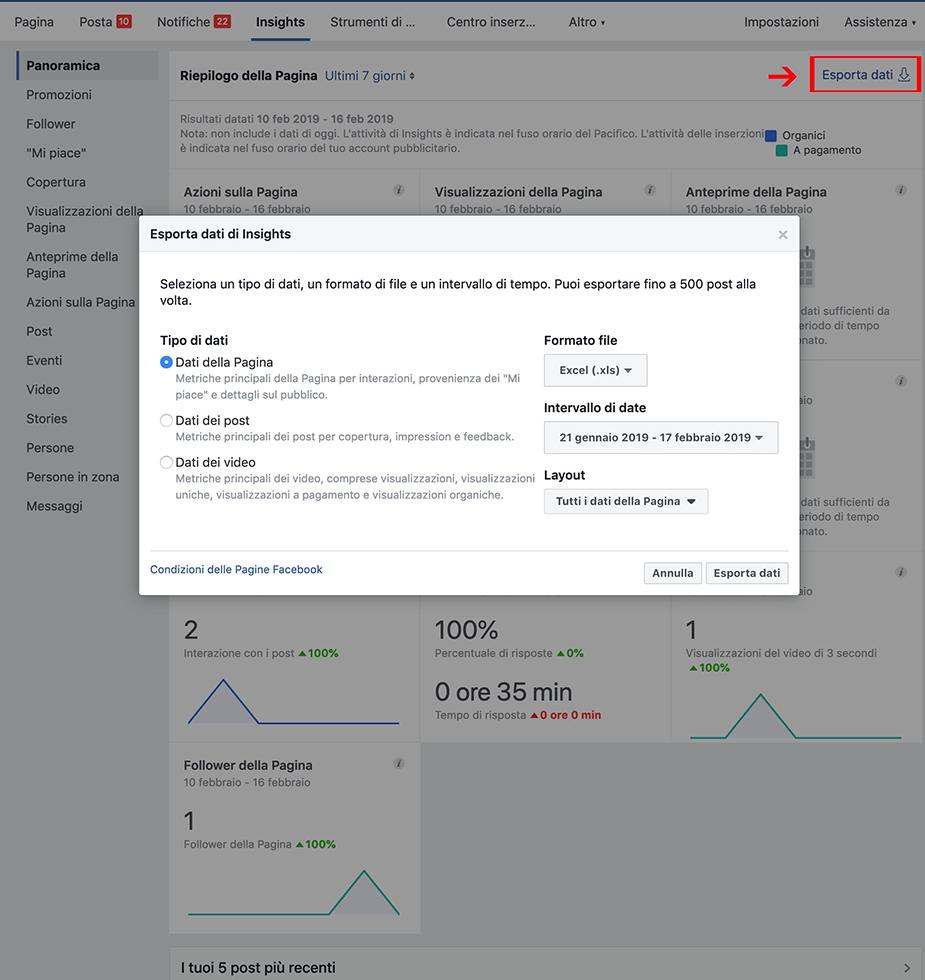Click the "0 ore 35 min" response time value
This screenshot has height=980, width=925.
[x=503, y=692]
